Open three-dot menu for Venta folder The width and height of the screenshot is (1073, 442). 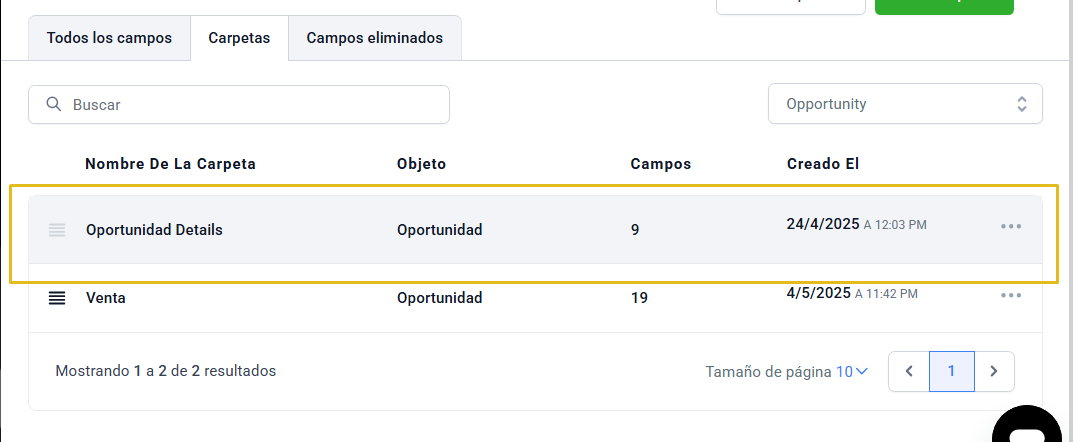(1011, 296)
